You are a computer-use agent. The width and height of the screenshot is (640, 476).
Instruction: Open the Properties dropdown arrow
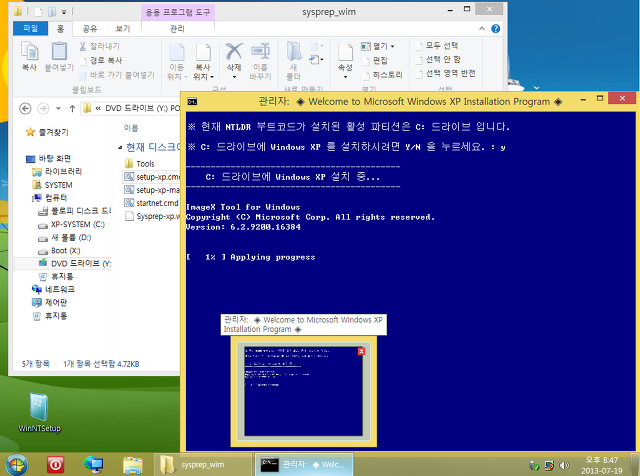pos(345,77)
